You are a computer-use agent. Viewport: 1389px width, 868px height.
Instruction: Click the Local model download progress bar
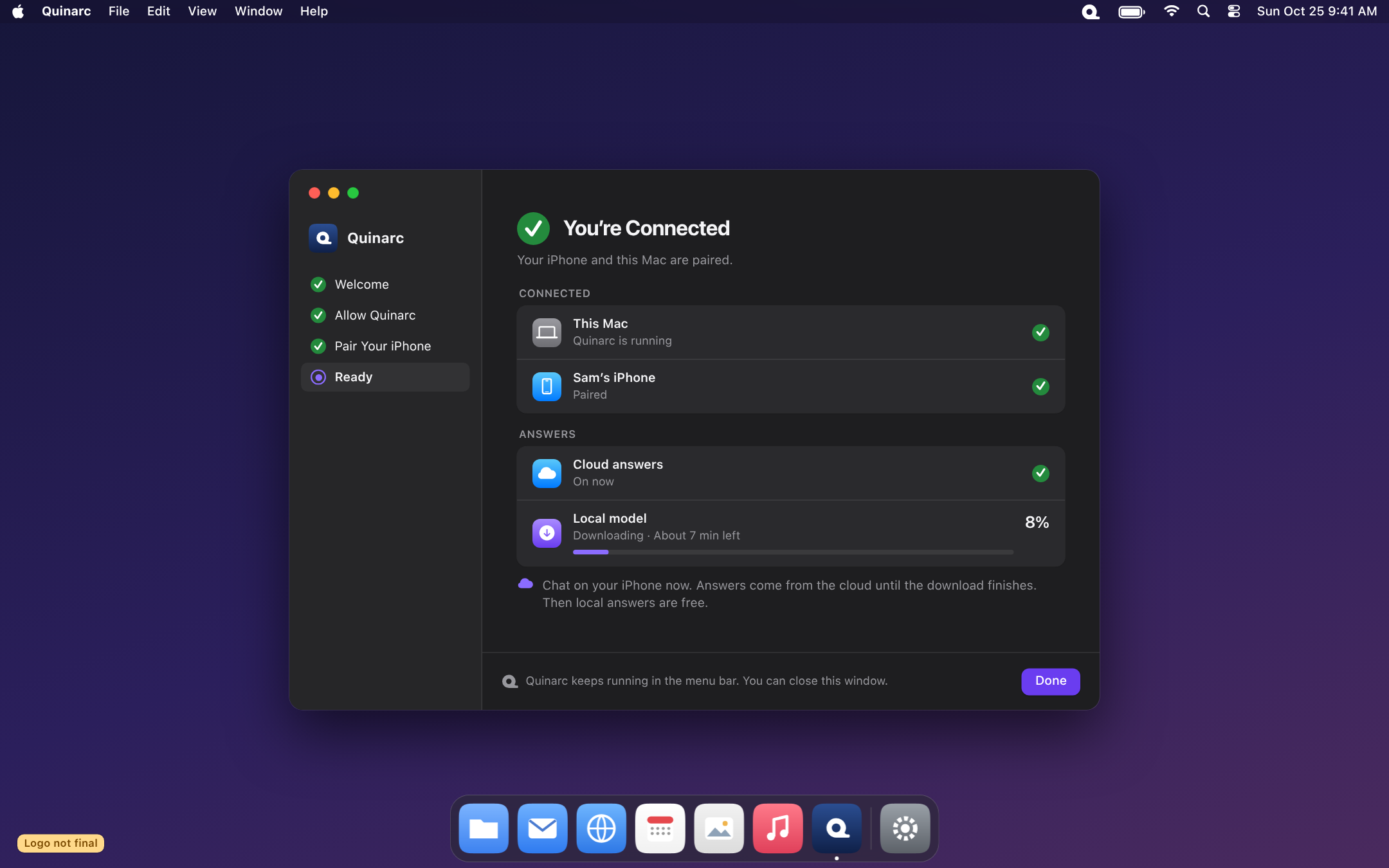[793, 552]
